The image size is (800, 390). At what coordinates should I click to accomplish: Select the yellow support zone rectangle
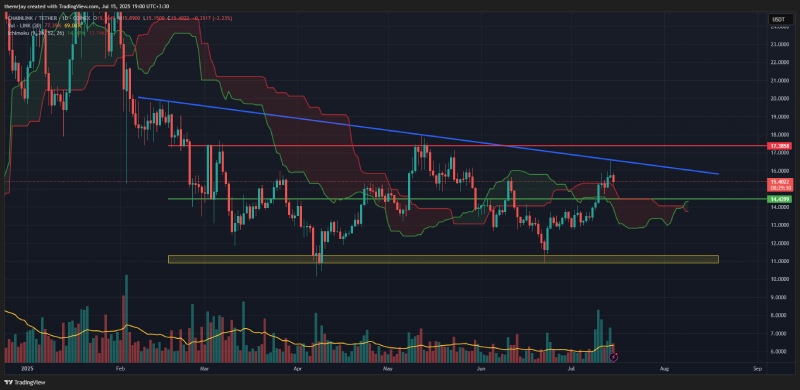tap(443, 259)
